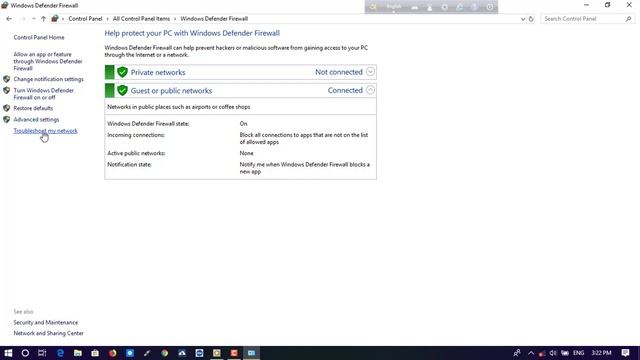Select Control Panel breadcrumb in address bar
The height and width of the screenshot is (360, 640).
coord(85,19)
